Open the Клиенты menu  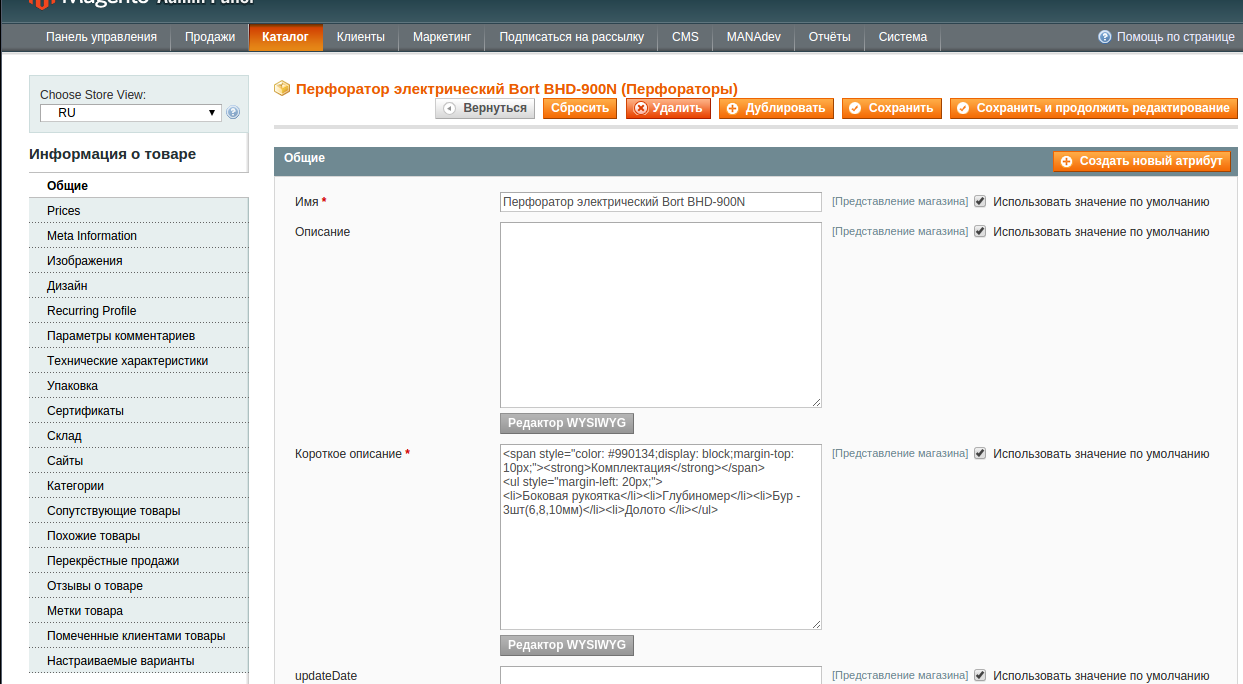[x=361, y=37]
